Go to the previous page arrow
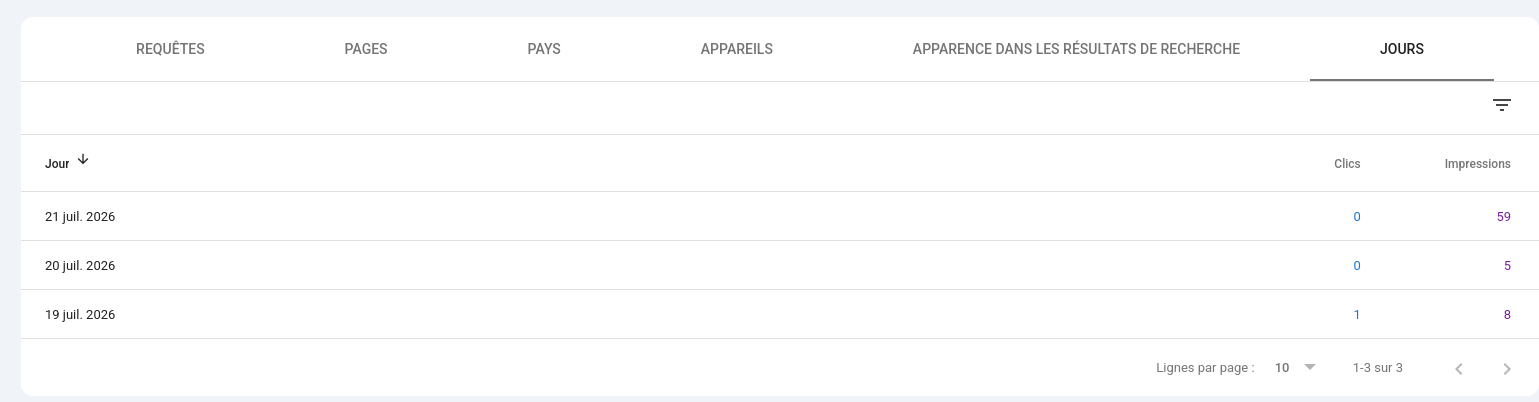The width and height of the screenshot is (1539, 402). click(1459, 369)
